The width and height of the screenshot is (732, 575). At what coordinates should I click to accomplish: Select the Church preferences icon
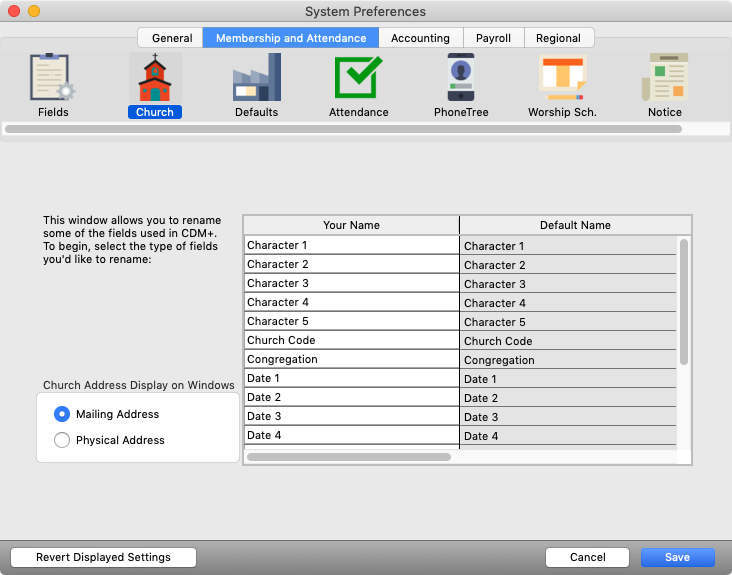155,79
